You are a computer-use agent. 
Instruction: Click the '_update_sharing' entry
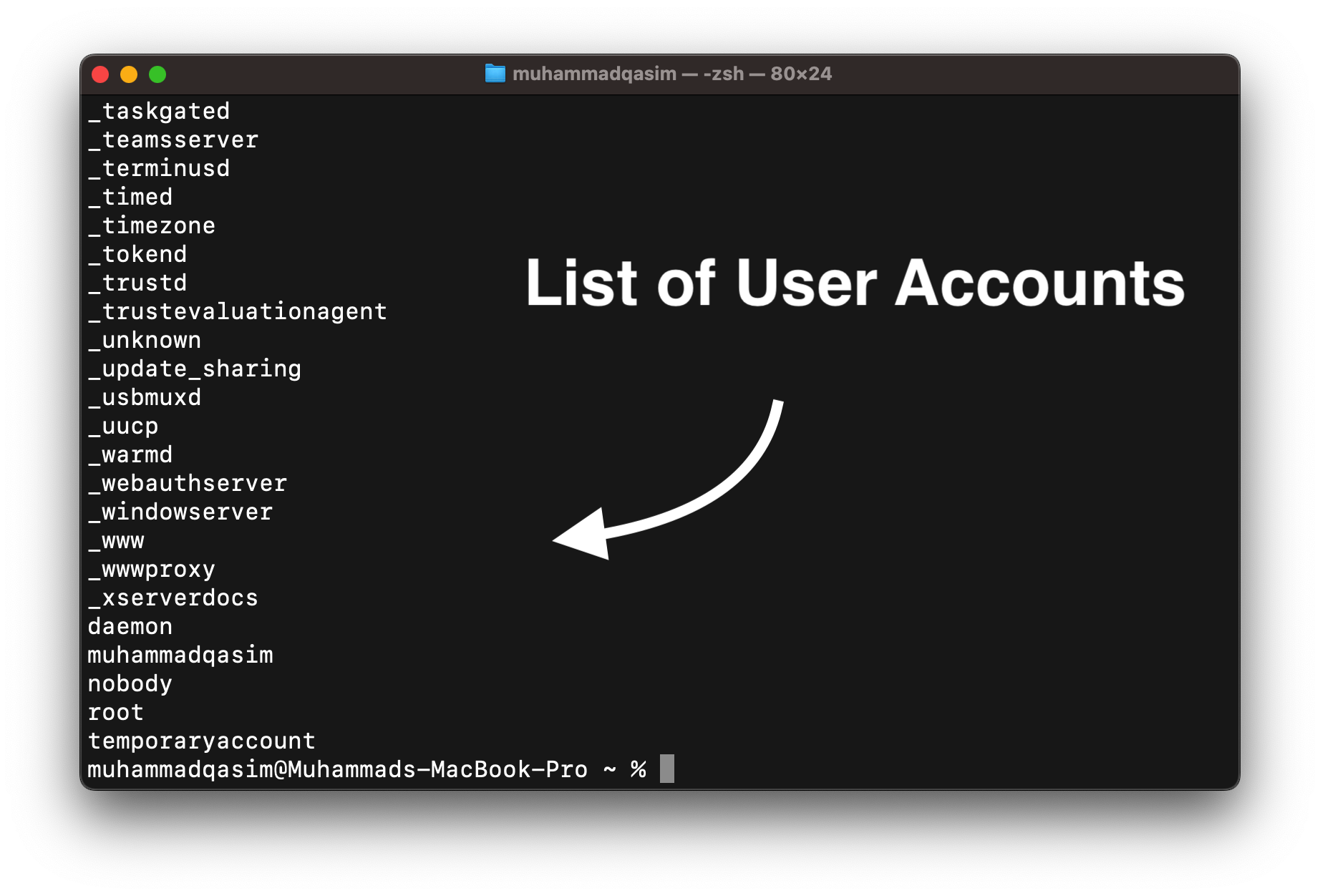pos(194,369)
